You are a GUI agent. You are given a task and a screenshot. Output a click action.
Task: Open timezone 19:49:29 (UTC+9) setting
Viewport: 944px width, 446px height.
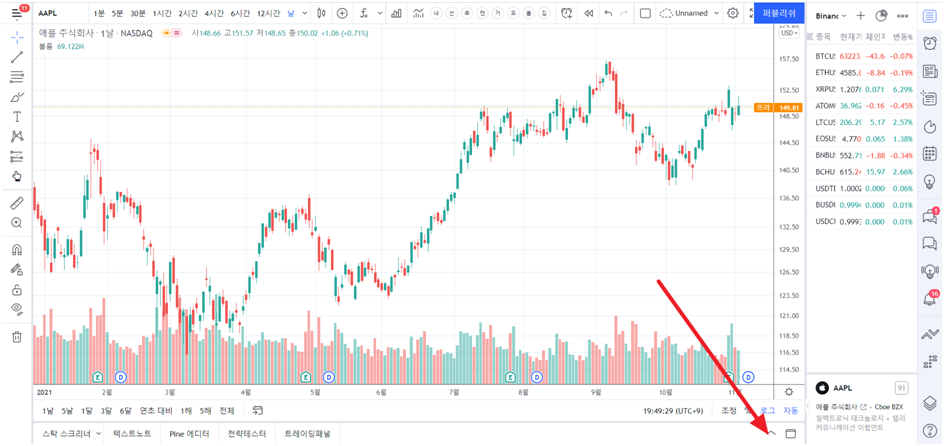pos(673,410)
